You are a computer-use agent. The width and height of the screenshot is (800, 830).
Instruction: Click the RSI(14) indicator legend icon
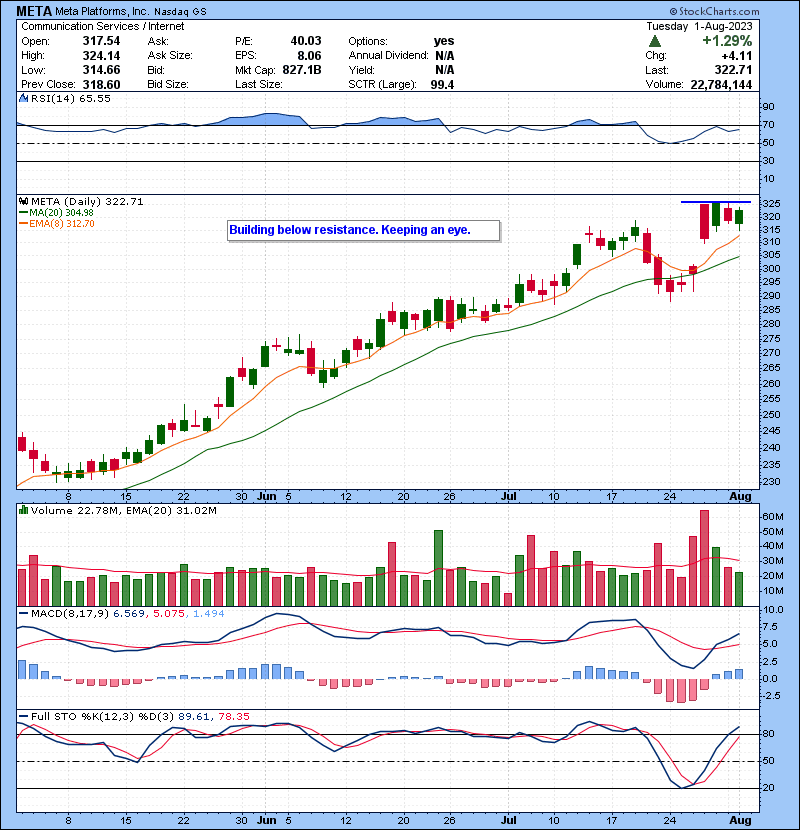click(x=23, y=98)
